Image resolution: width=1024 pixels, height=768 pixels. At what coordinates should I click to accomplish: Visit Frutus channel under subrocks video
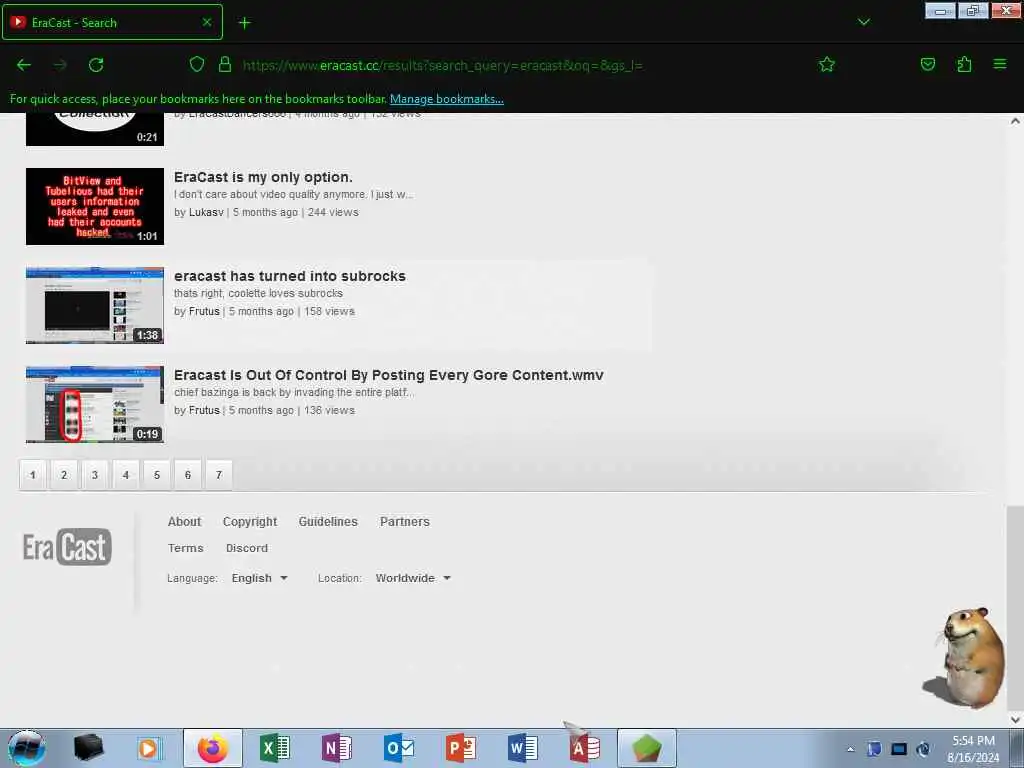[204, 312]
